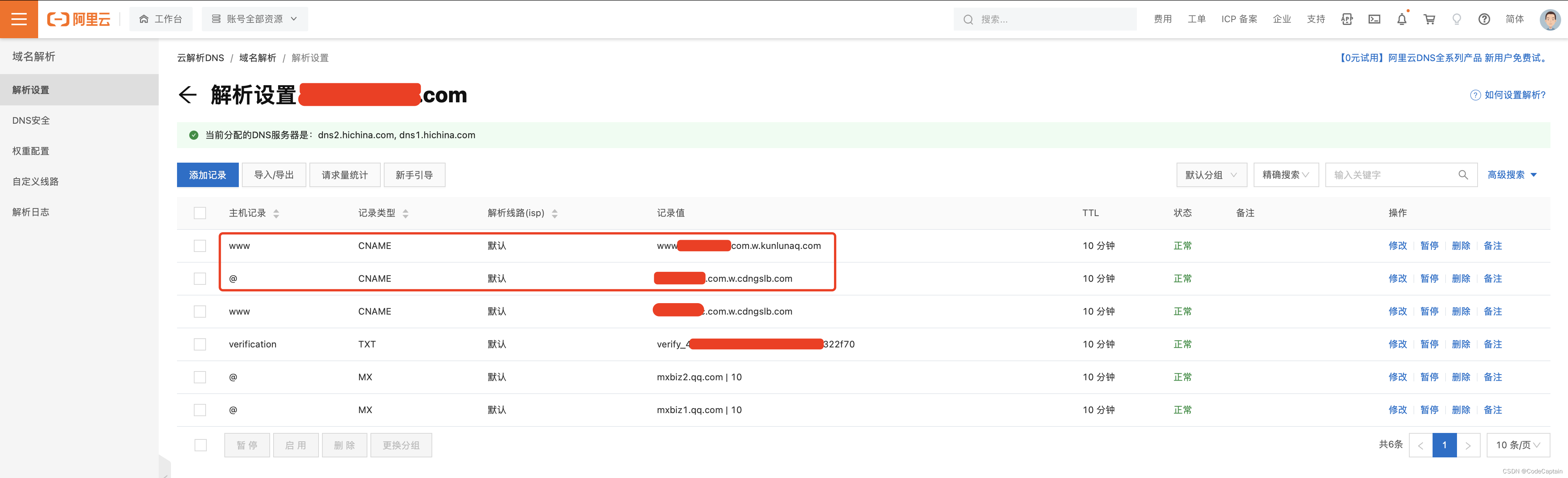Image resolution: width=1568 pixels, height=478 pixels.
Task: Open the 0元试用 DNS promotion link
Action: click(x=1442, y=58)
